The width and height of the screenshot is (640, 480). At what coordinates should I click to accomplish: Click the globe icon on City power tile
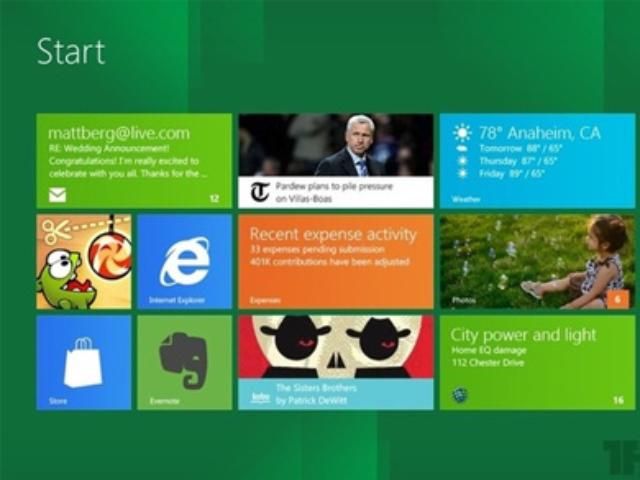coord(460,395)
